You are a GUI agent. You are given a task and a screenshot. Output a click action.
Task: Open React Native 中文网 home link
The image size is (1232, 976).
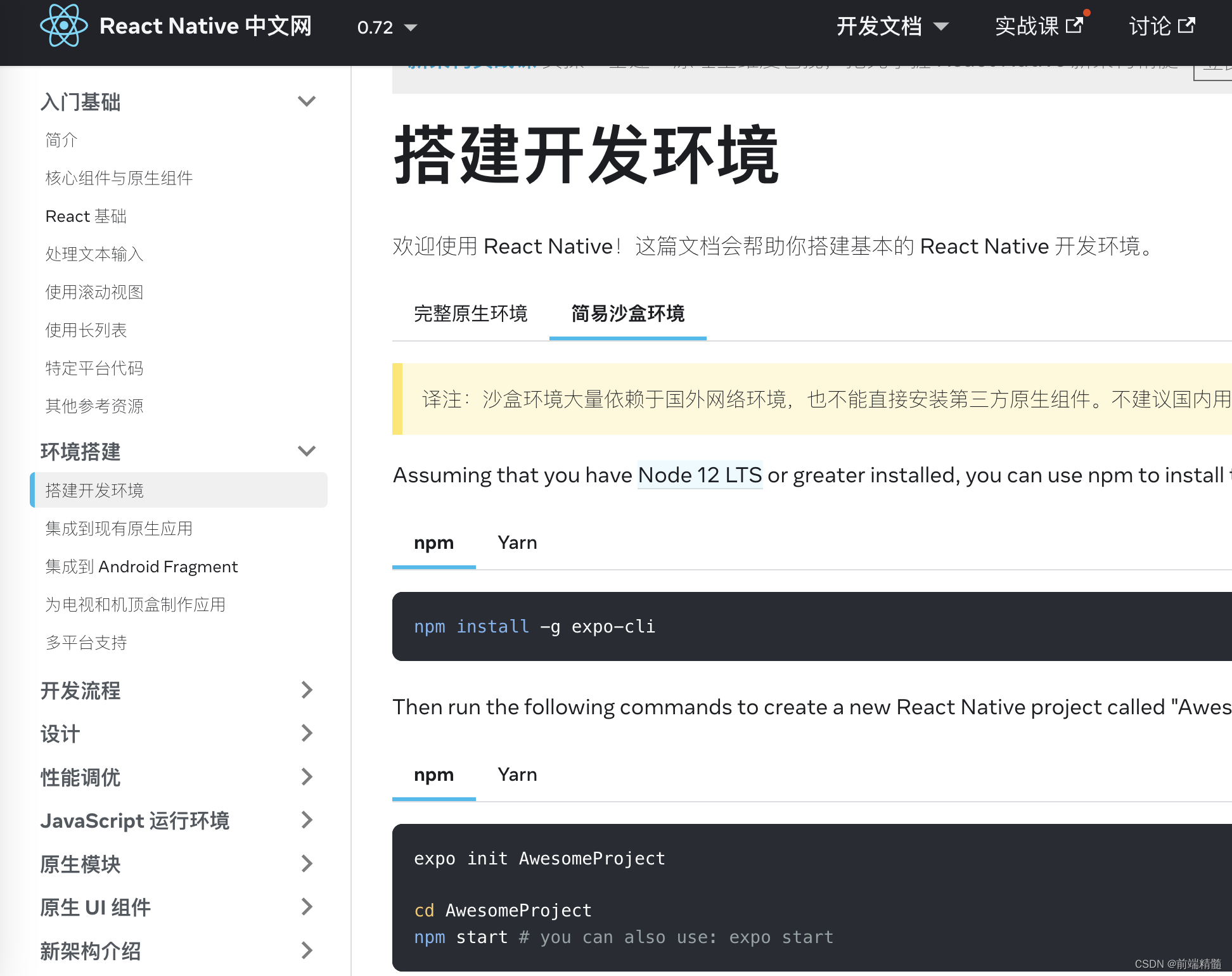click(205, 26)
